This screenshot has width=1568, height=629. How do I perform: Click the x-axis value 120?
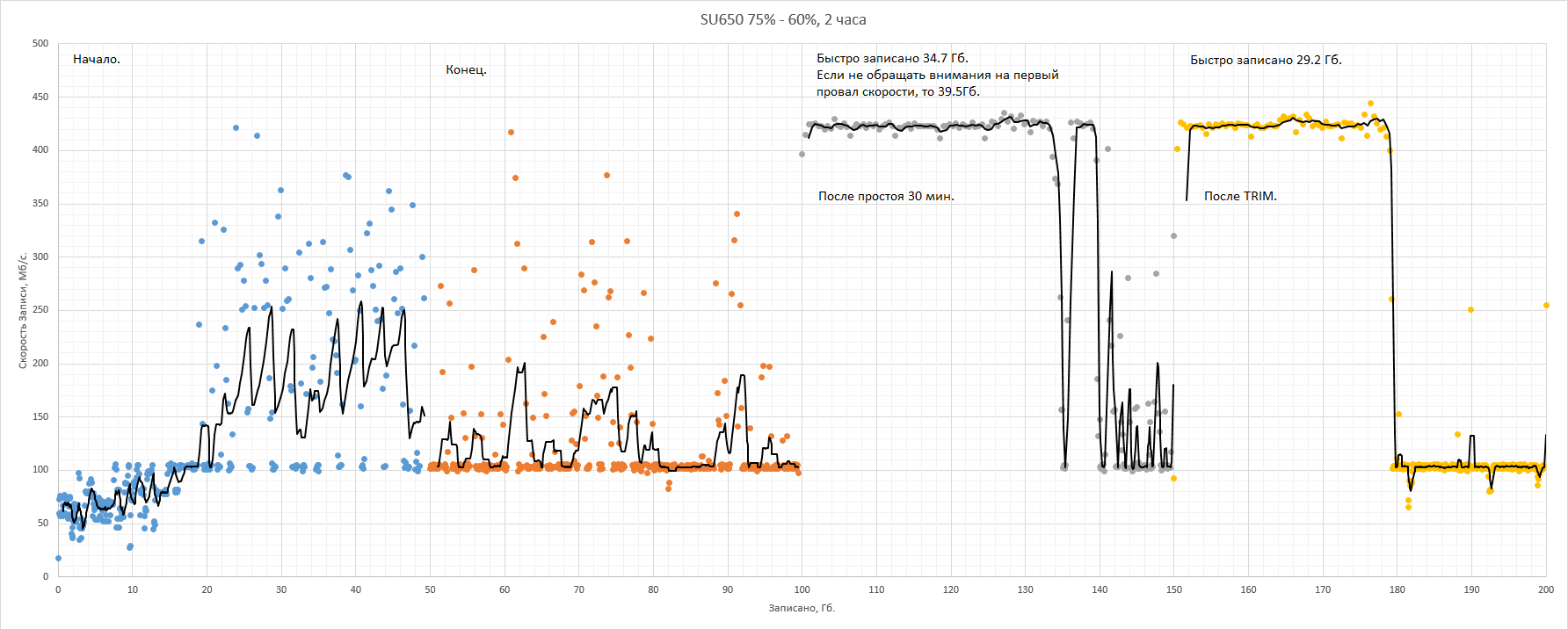951,589
